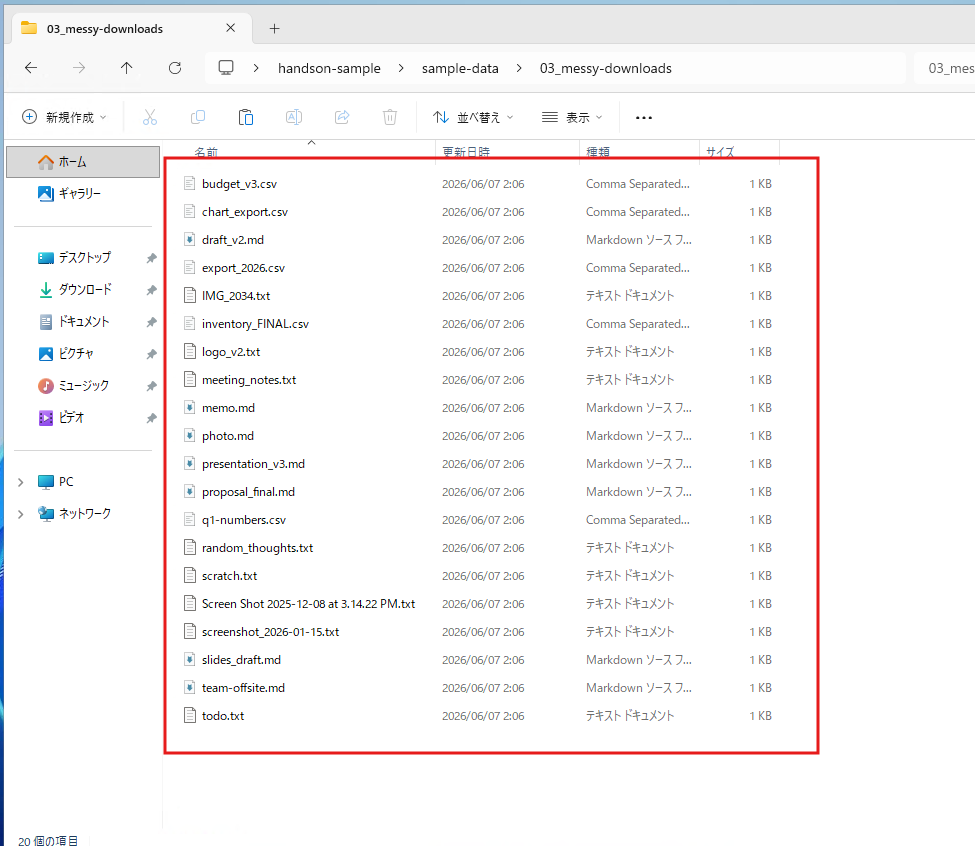Select the file memo.md

228,408
